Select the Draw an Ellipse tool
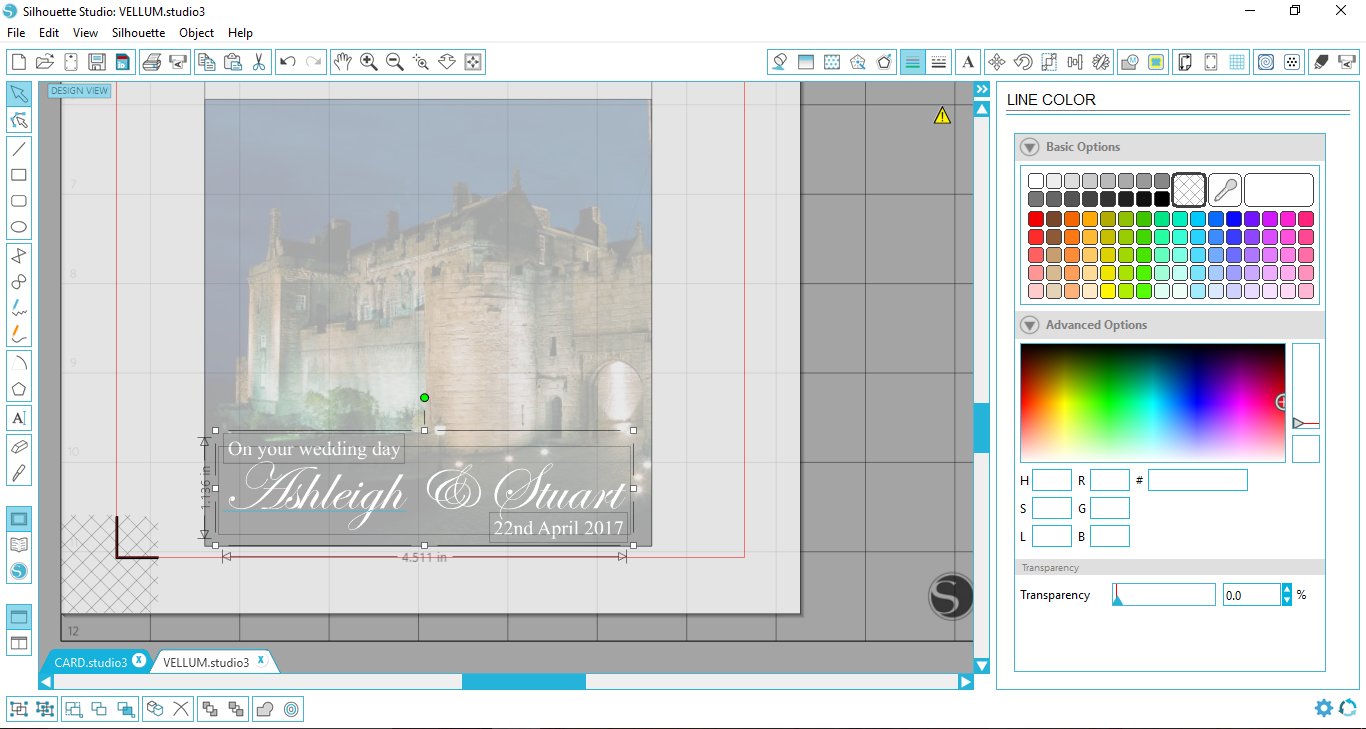Screen dimensions: 1366x729 pyautogui.click(x=18, y=227)
